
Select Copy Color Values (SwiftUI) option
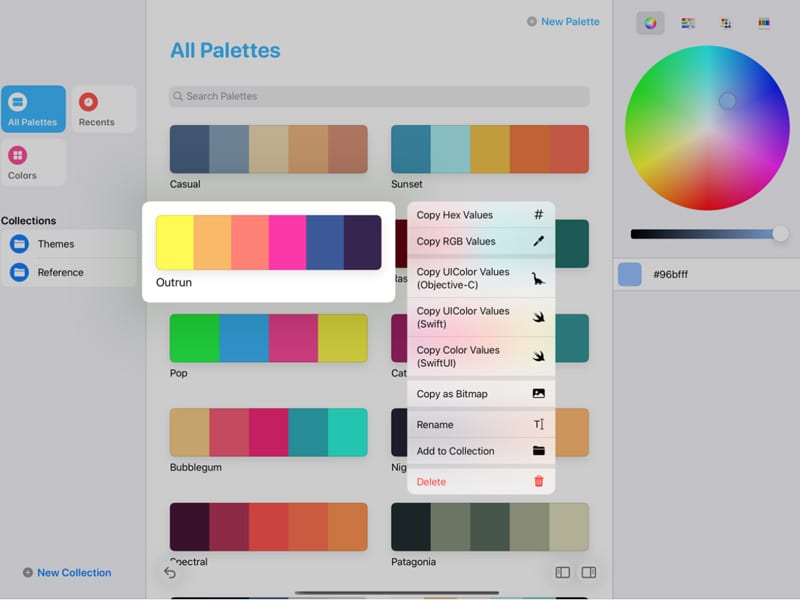coord(480,356)
